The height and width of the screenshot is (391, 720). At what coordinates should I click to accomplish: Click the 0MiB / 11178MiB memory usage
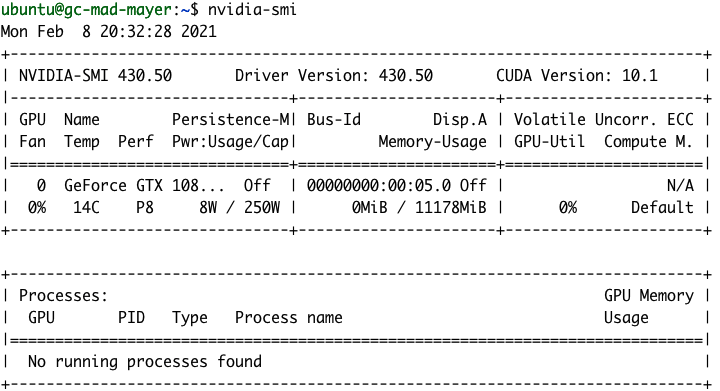(419, 207)
